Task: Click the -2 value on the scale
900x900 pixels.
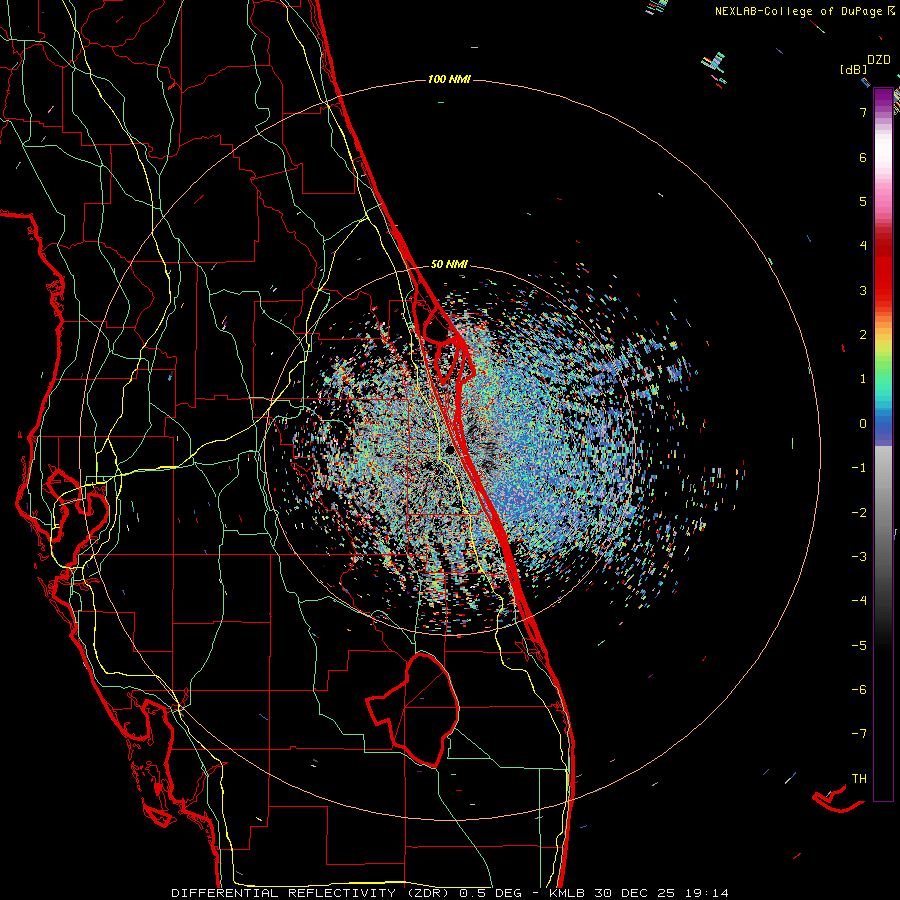Action: 859,513
